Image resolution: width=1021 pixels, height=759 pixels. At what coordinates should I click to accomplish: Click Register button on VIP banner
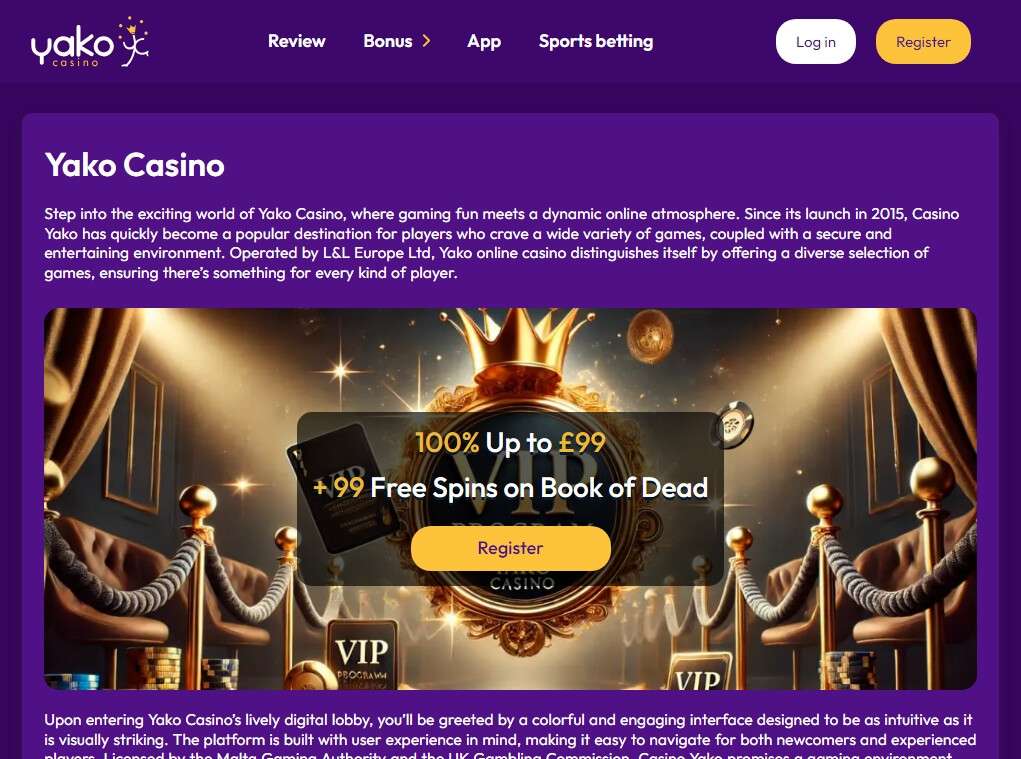pos(510,548)
